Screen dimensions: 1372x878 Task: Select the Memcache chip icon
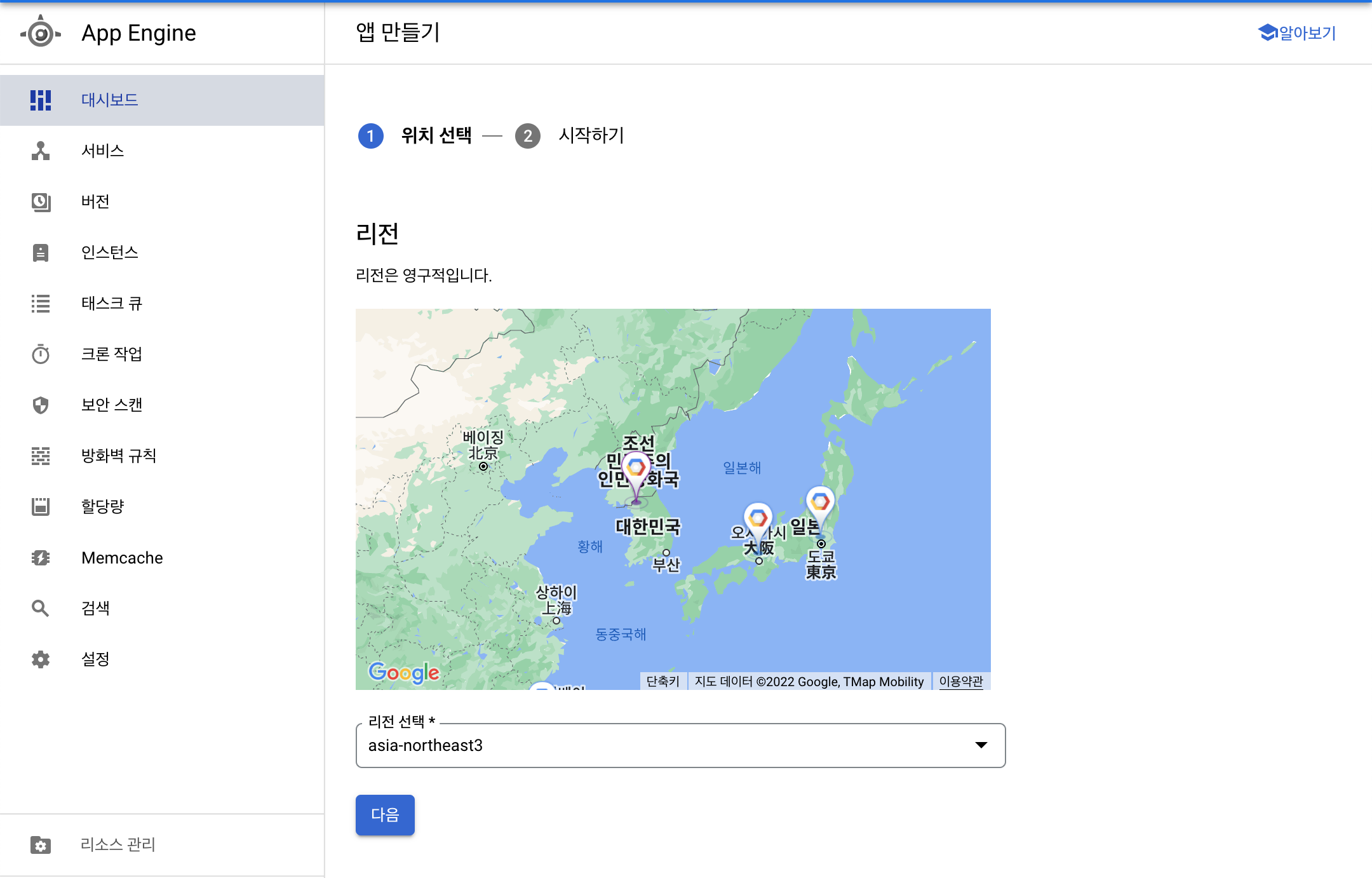coord(41,558)
